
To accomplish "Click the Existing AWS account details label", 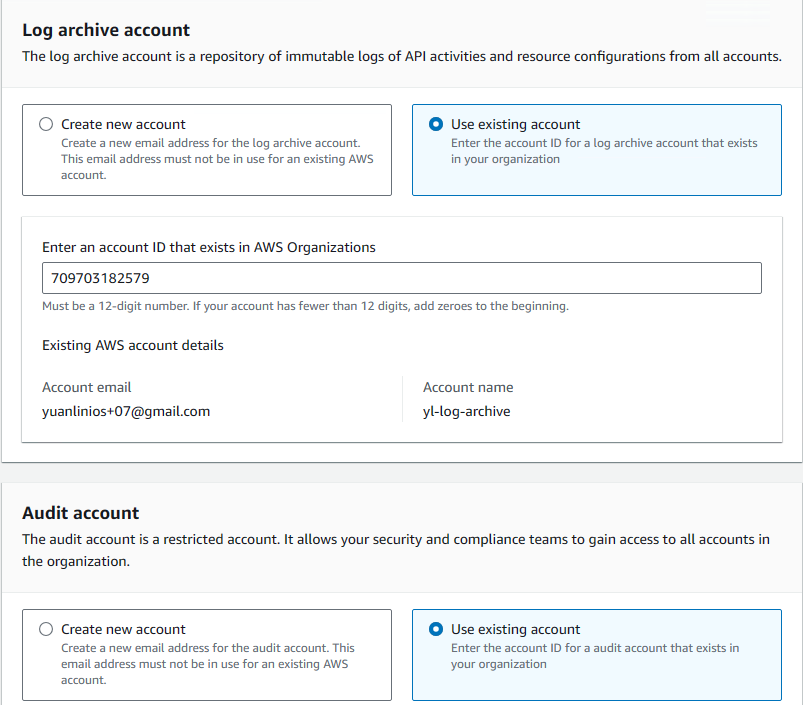I will [x=133, y=346].
